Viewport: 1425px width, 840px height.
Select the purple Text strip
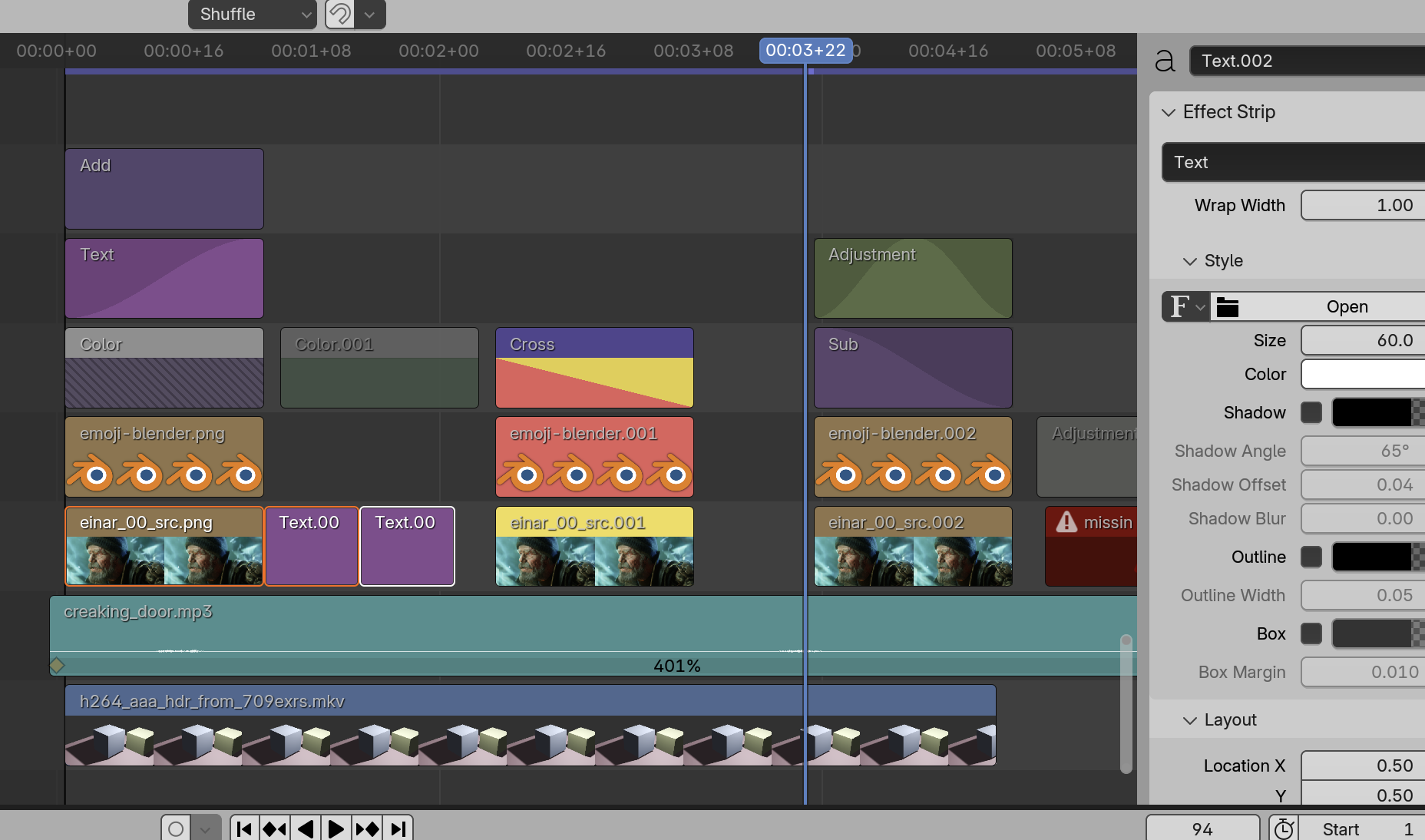[x=164, y=278]
